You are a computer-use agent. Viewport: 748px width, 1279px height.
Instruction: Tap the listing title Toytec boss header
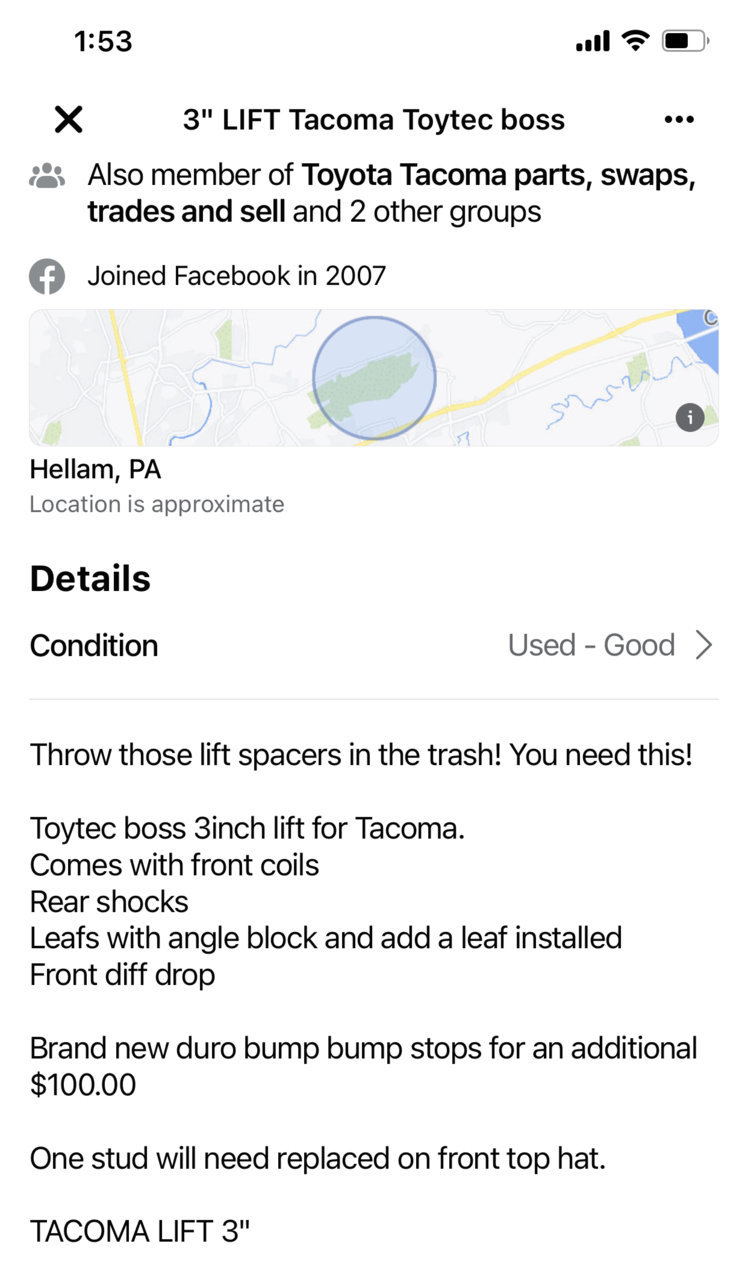(x=374, y=120)
